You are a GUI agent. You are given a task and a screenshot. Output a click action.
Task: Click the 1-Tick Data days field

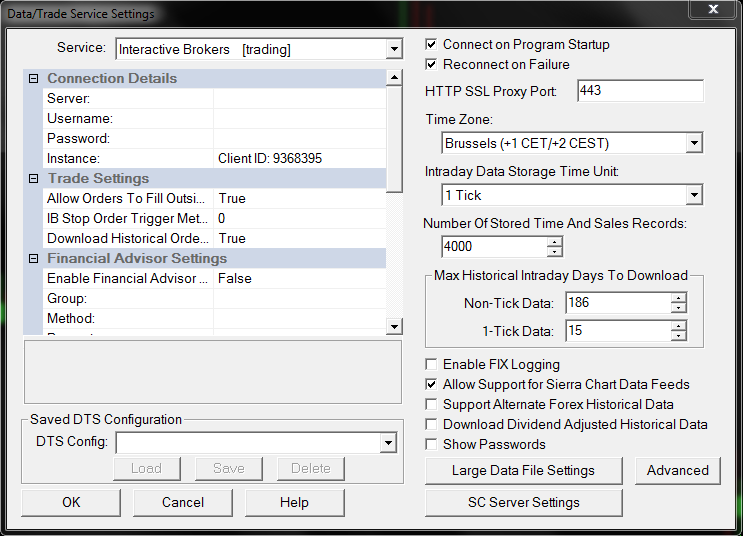pos(618,331)
